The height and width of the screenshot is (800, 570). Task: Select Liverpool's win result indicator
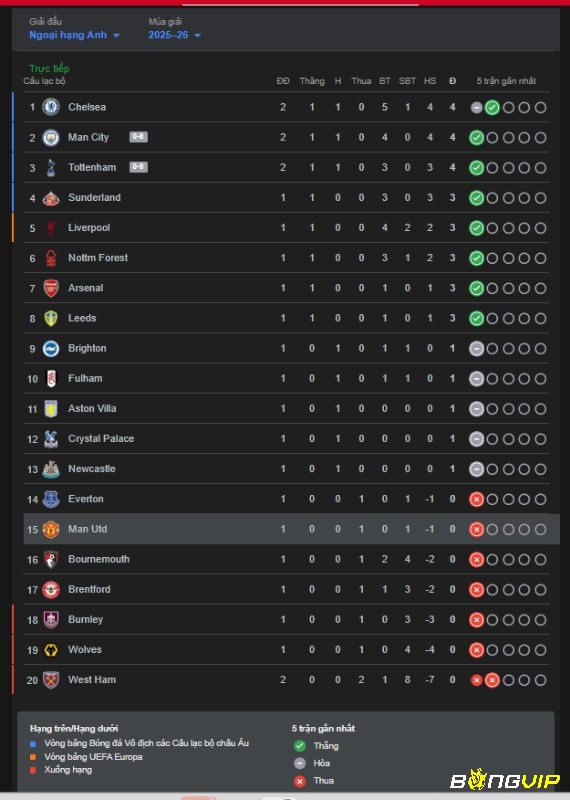coord(476,228)
